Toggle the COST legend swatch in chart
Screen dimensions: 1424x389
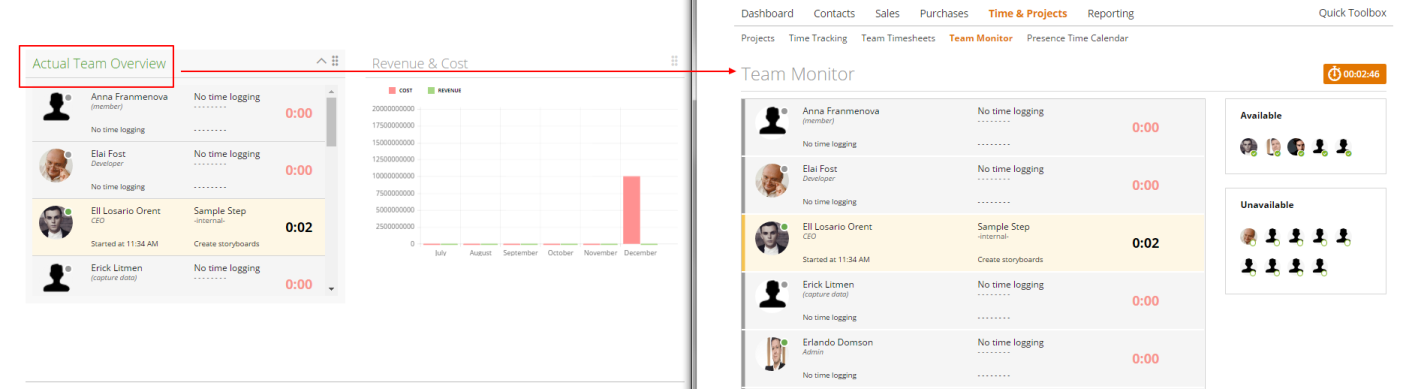392,90
